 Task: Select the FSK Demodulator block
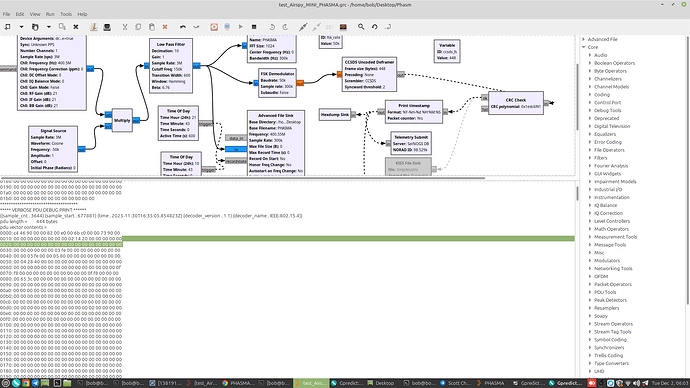(x=277, y=83)
